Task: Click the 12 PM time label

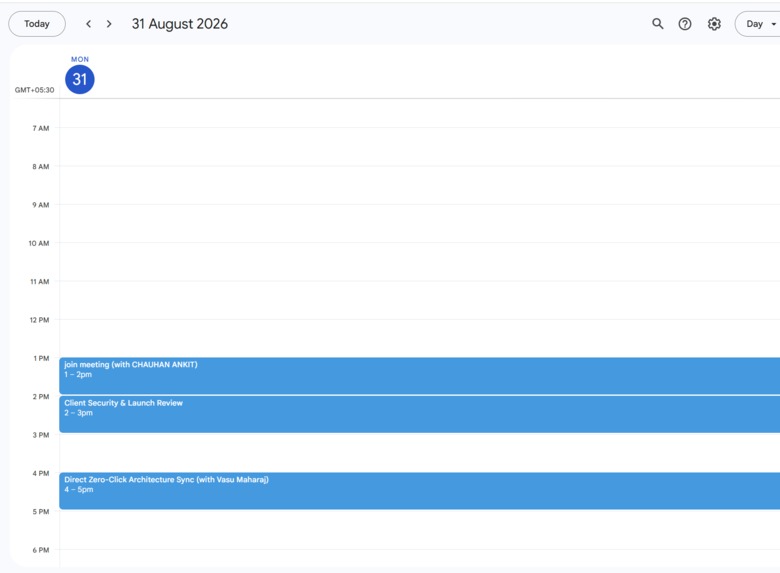Action: (x=39, y=320)
